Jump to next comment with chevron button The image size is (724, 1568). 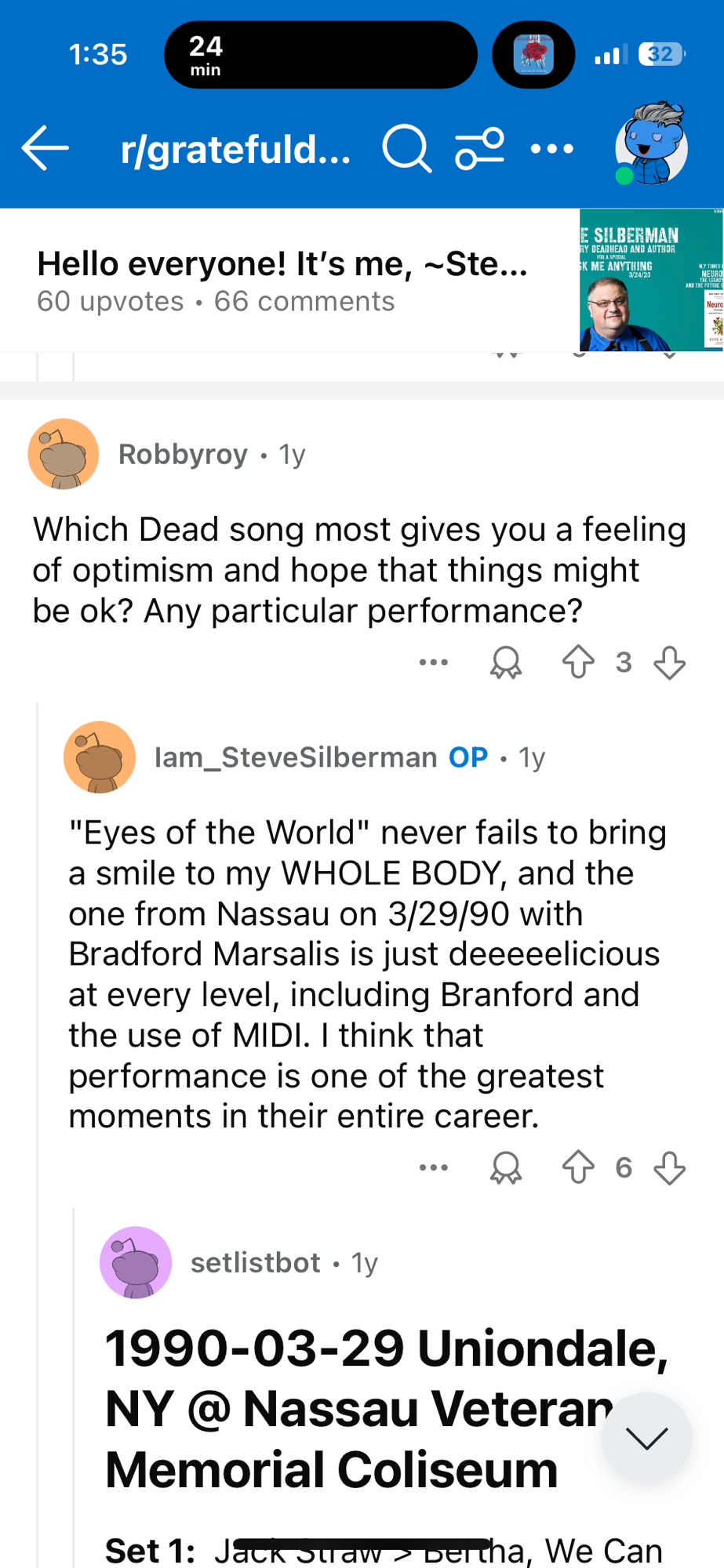(646, 1437)
